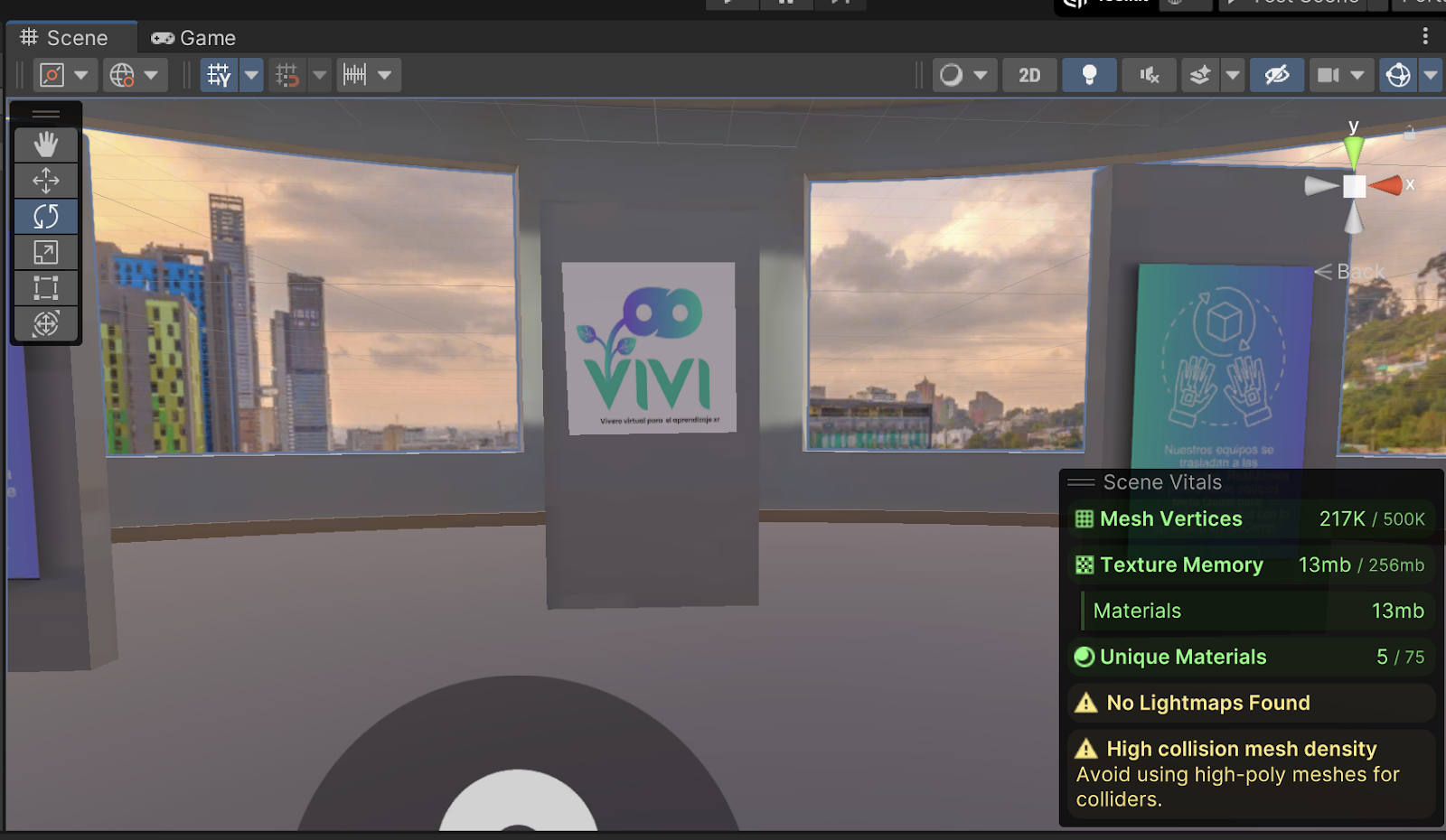Select the teal hands-and-cube poster
Image resolution: width=1446 pixels, height=840 pixels.
pyautogui.click(x=1222, y=366)
